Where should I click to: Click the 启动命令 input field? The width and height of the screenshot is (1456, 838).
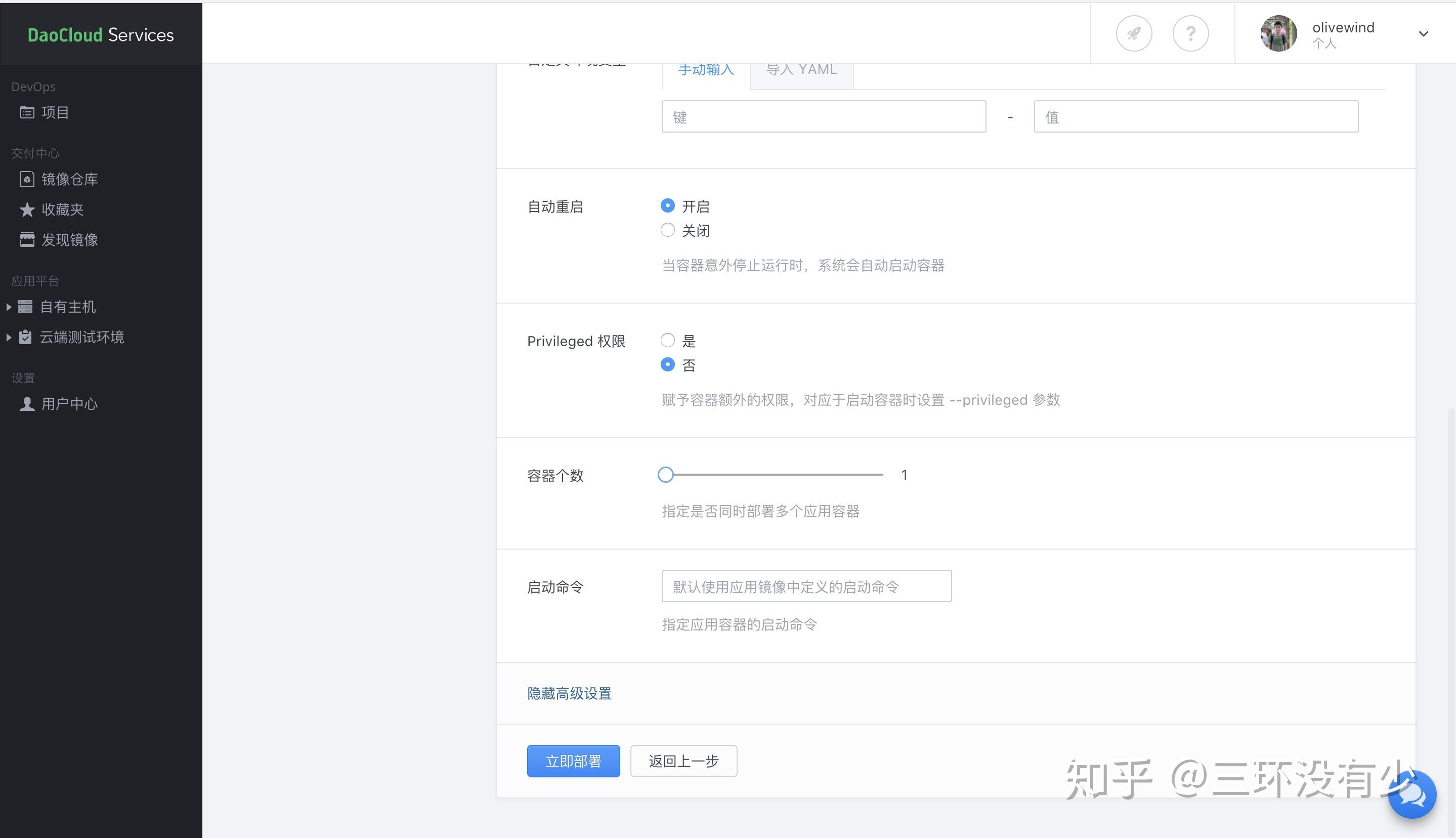[806, 586]
